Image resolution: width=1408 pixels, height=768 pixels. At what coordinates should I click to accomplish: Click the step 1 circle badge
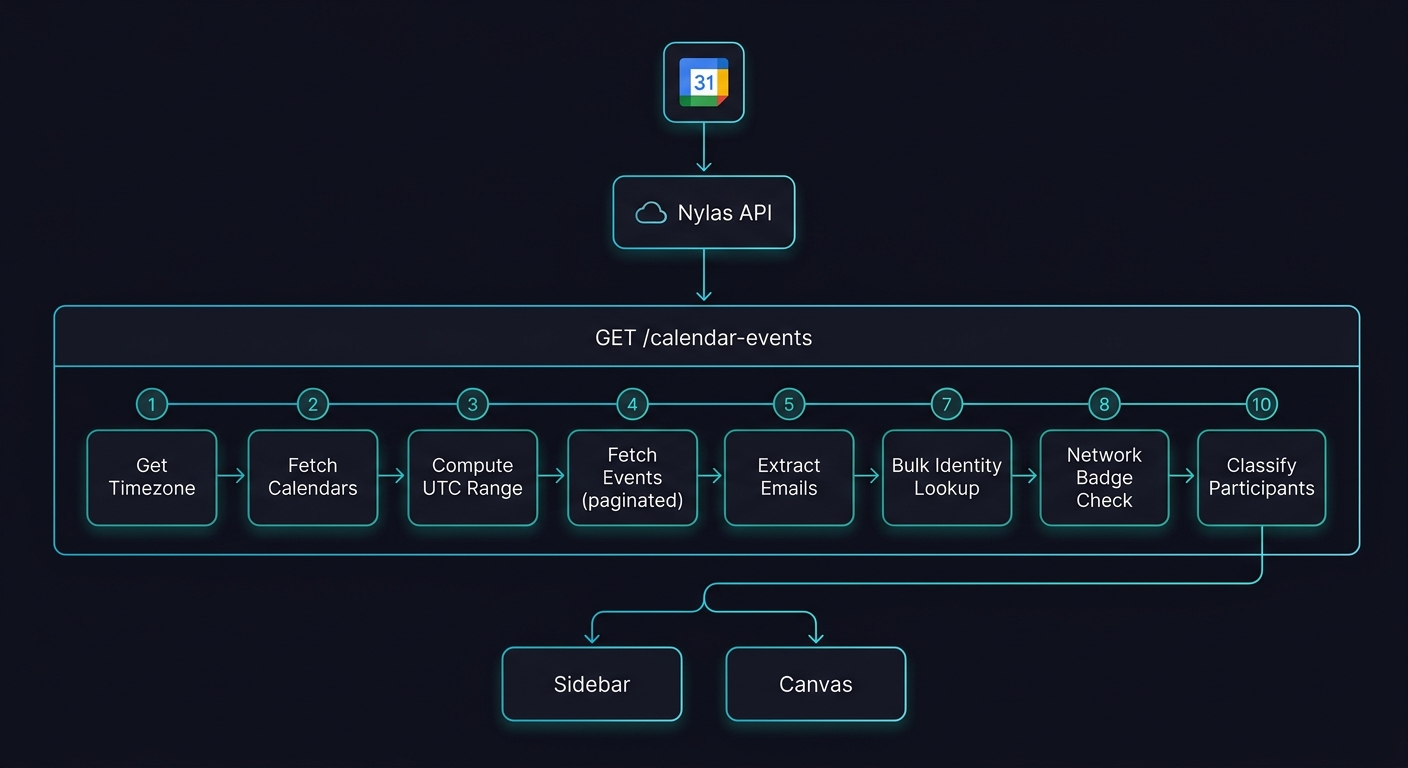(x=152, y=404)
